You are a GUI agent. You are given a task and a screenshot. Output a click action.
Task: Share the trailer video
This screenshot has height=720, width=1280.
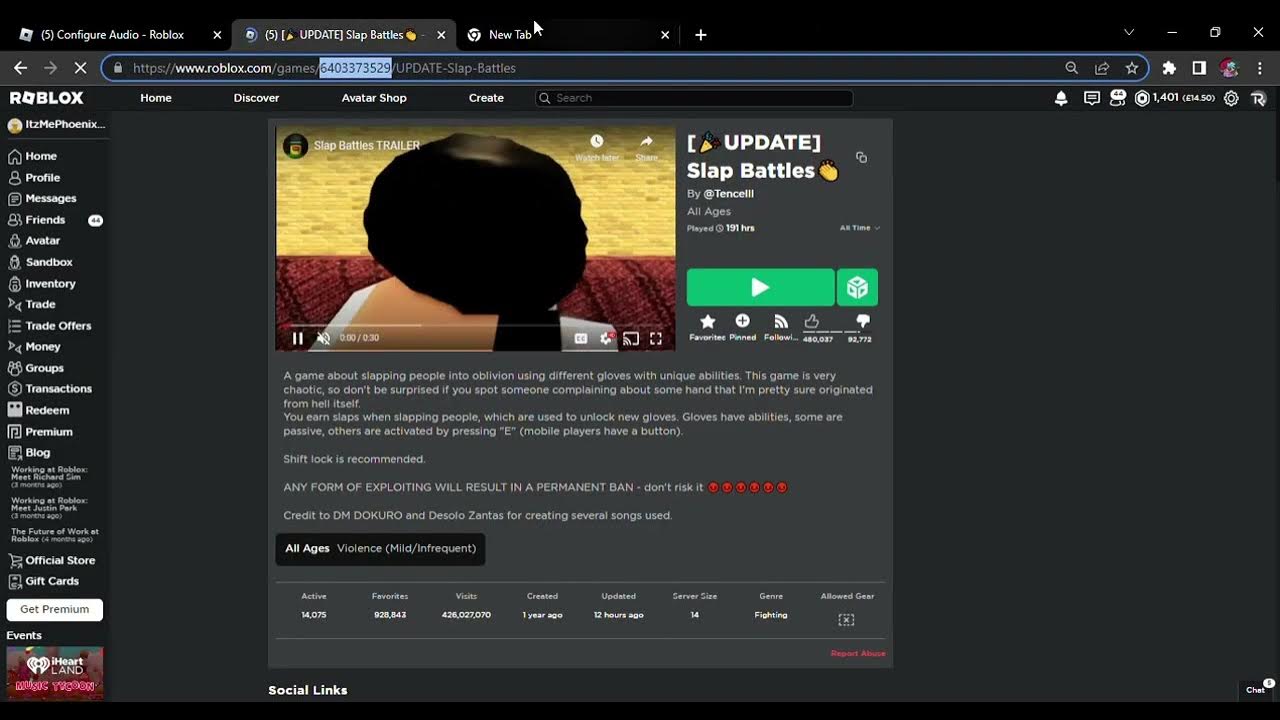[x=646, y=148]
